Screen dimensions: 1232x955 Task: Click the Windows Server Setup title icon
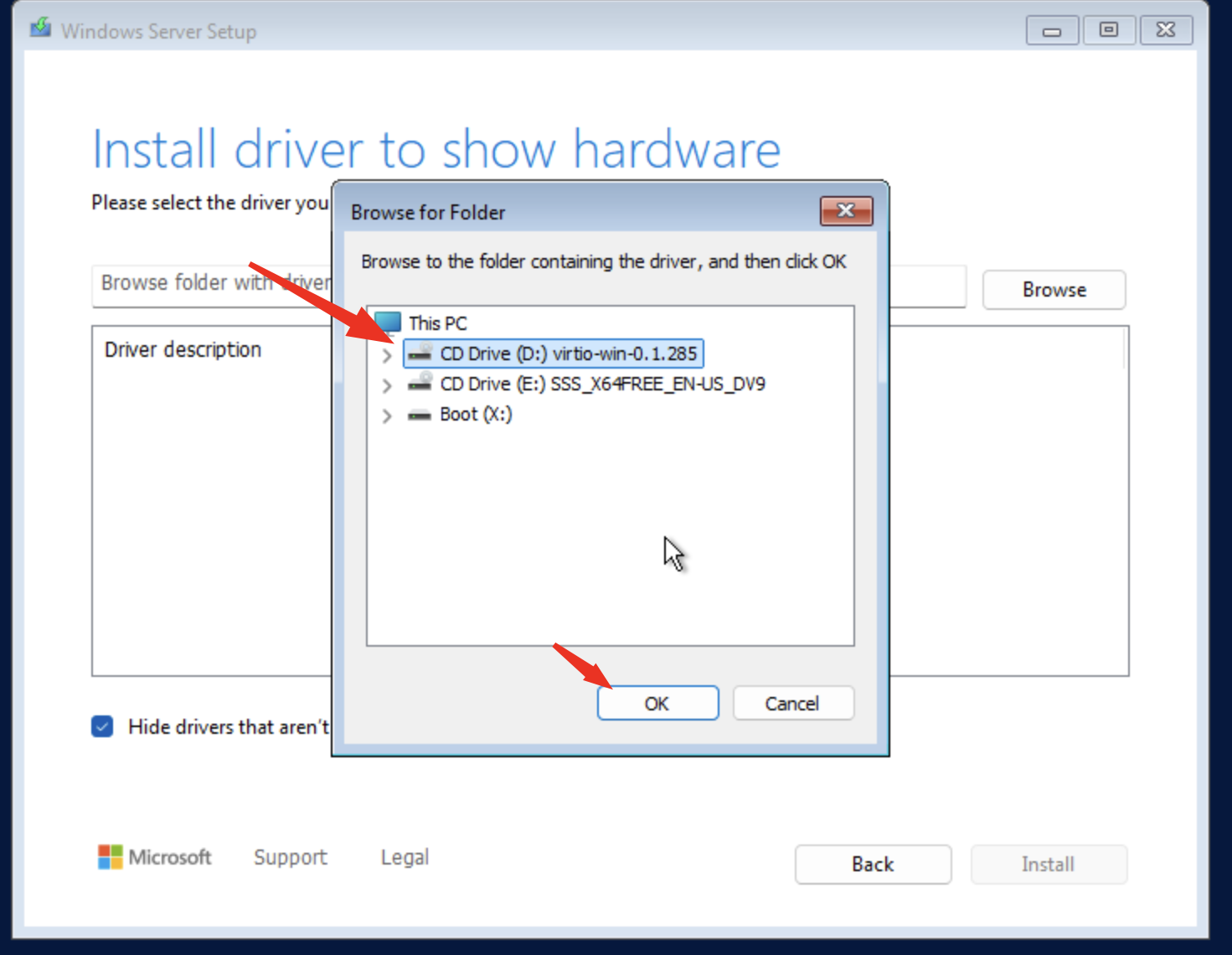click(x=40, y=29)
